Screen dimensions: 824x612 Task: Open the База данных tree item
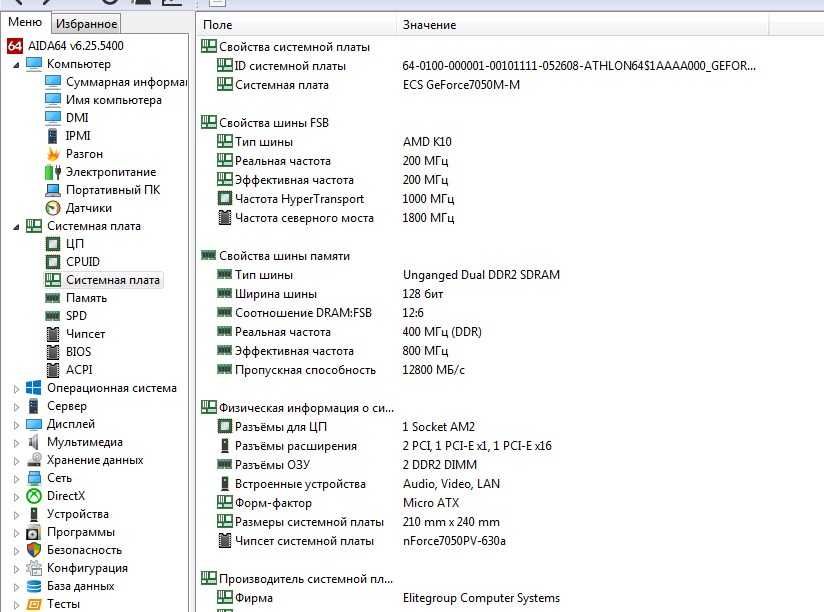coord(80,586)
